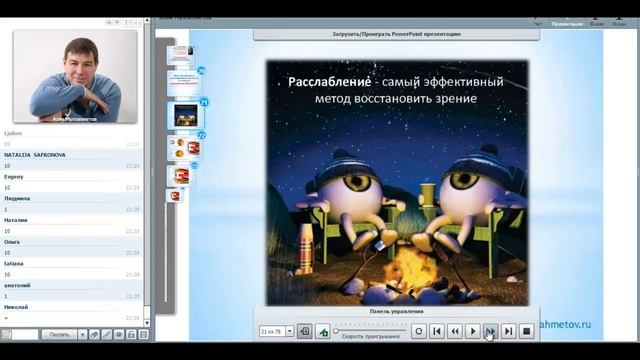Image resolution: width=640 pixels, height=360 pixels.
Task: Click the chat scrollbar down arrow
Action: coord(147,323)
